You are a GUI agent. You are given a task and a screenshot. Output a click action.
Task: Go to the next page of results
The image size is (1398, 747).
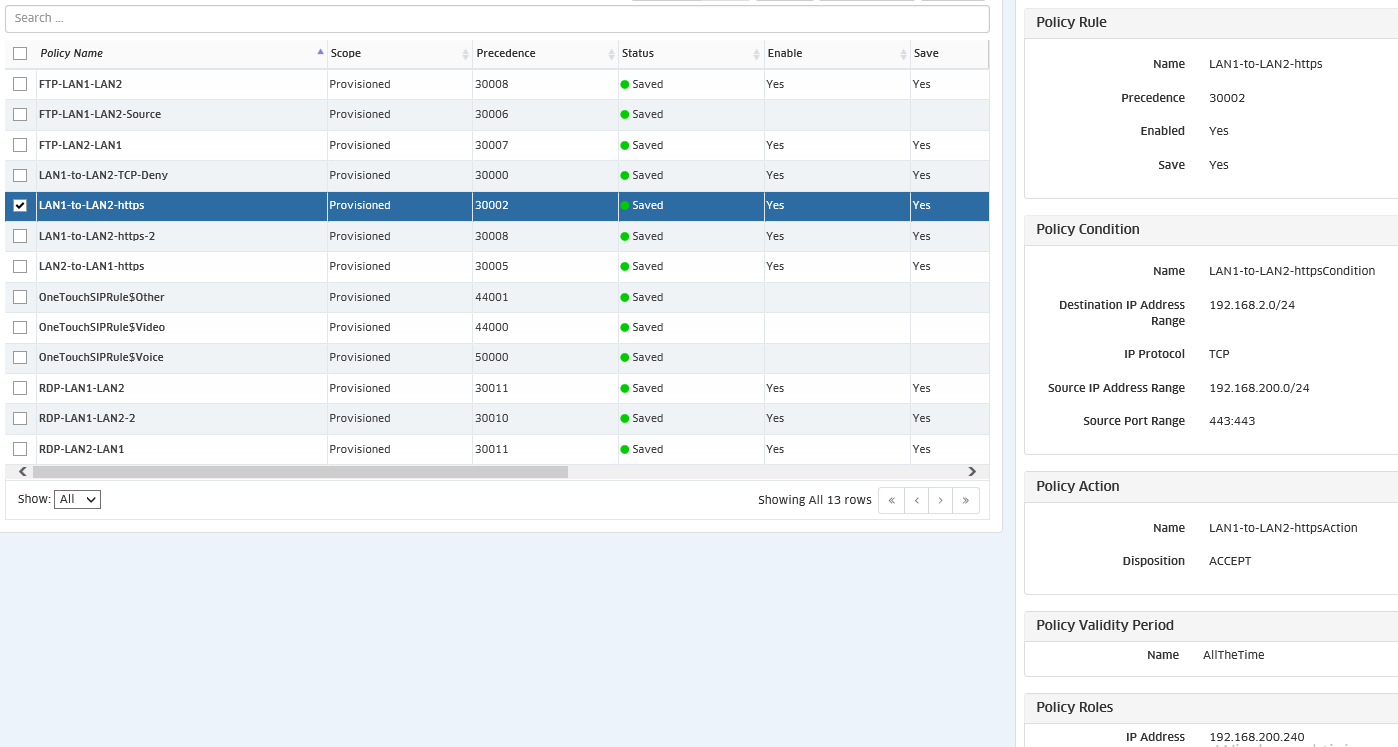point(941,500)
